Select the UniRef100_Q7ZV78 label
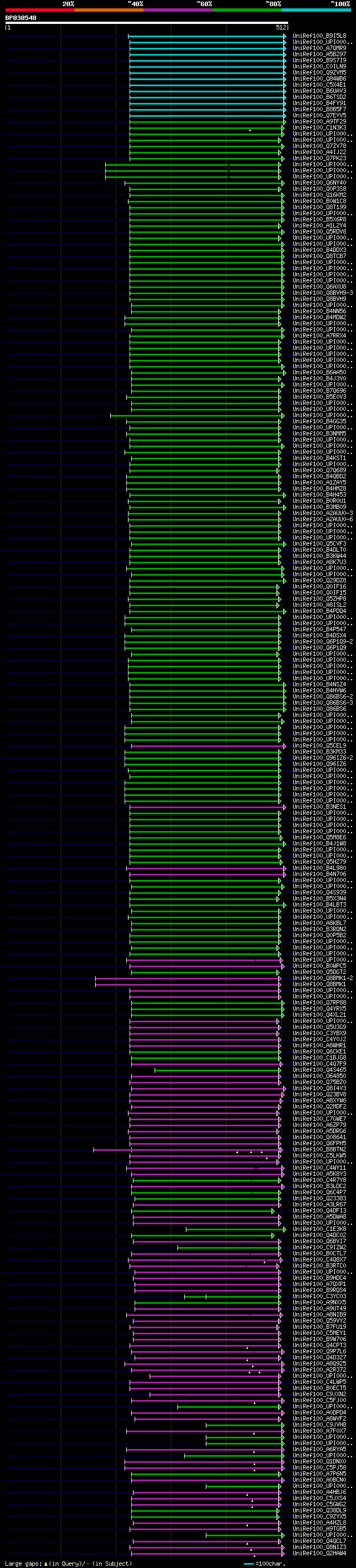This screenshot has height=1568, width=356. pyautogui.click(x=319, y=146)
